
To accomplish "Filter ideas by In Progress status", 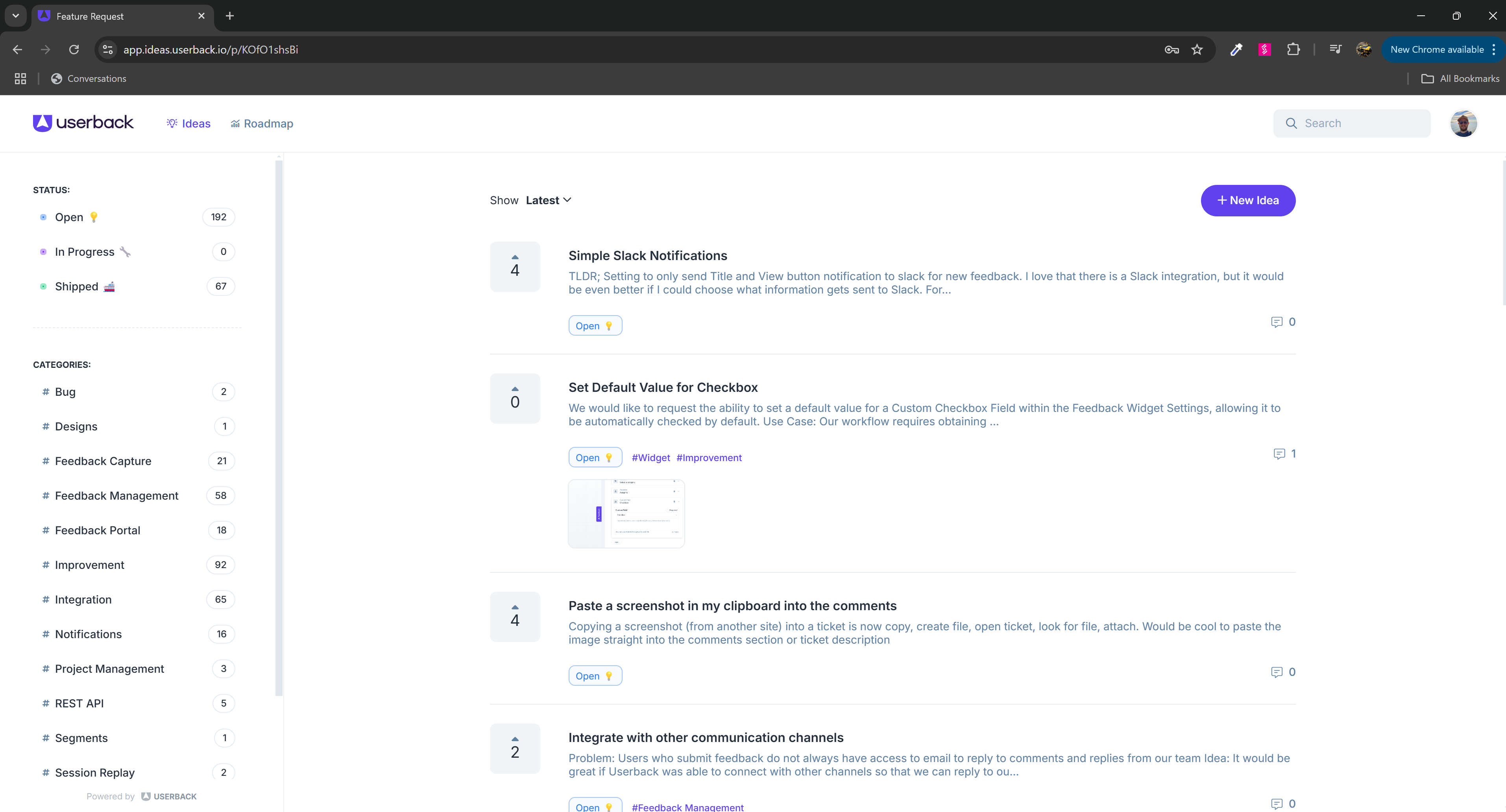I will 84,252.
